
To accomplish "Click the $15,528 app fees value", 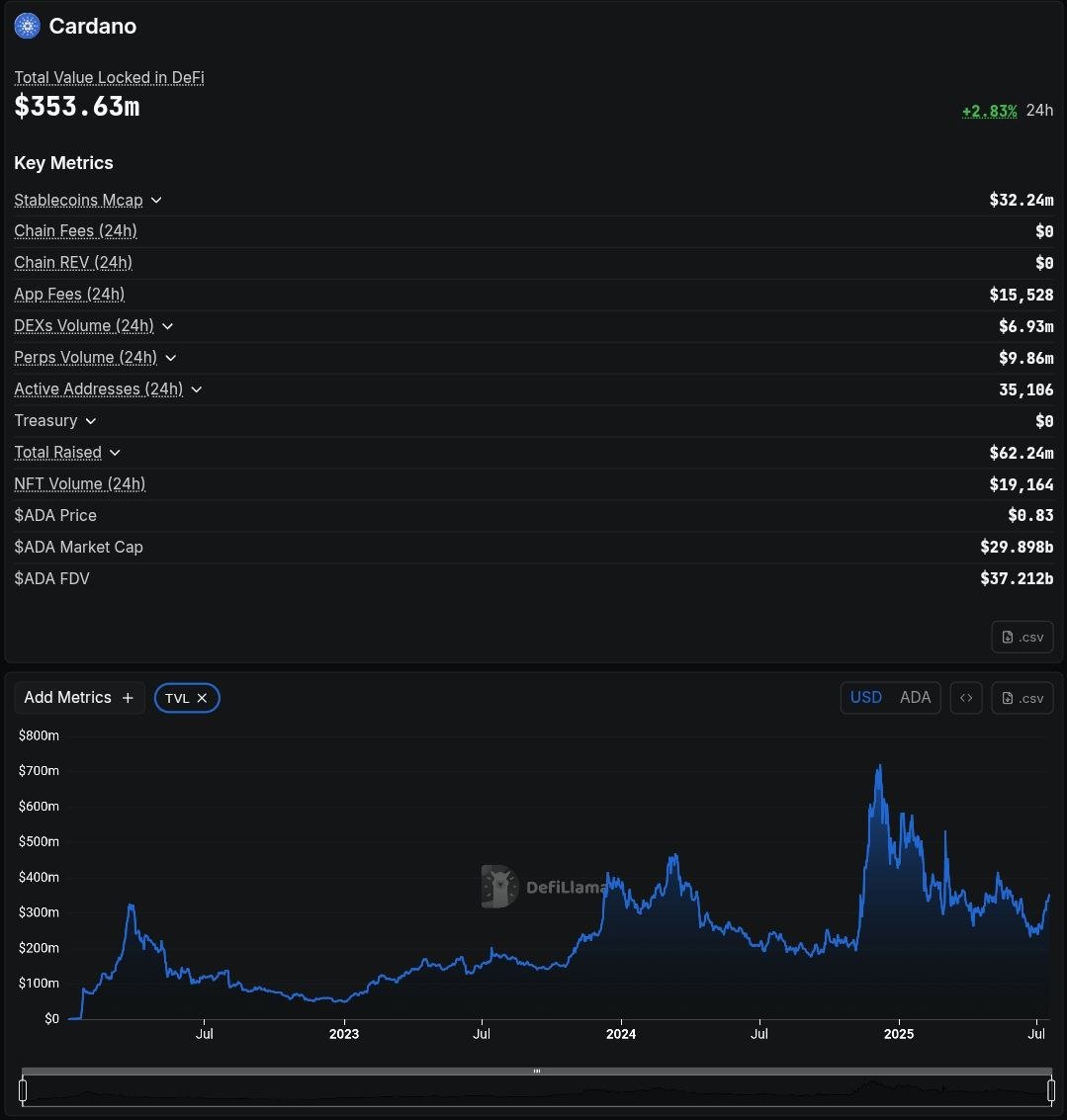I will [1022, 295].
